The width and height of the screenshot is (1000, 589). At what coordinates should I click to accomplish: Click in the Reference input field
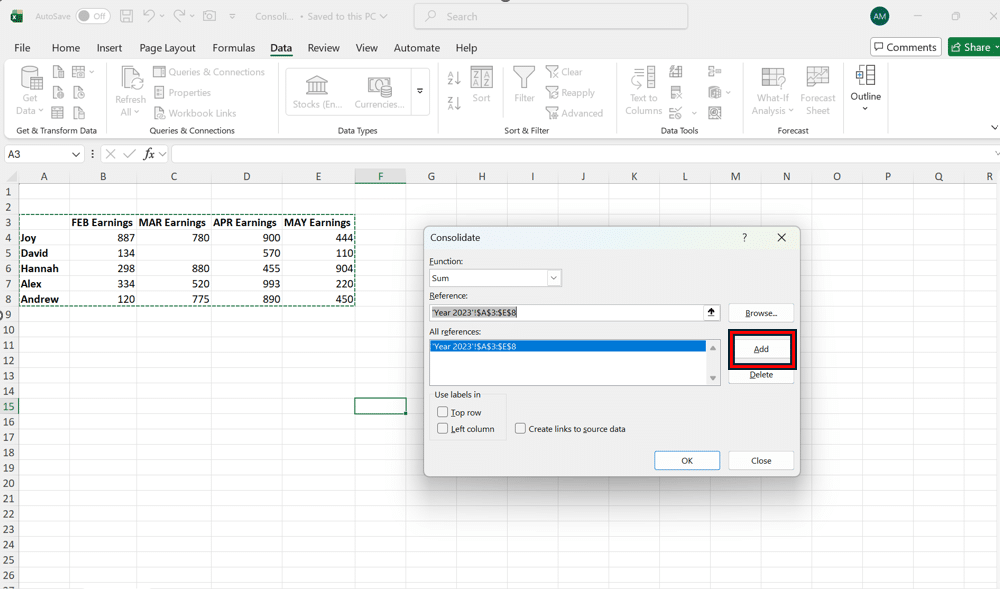[x=566, y=313]
